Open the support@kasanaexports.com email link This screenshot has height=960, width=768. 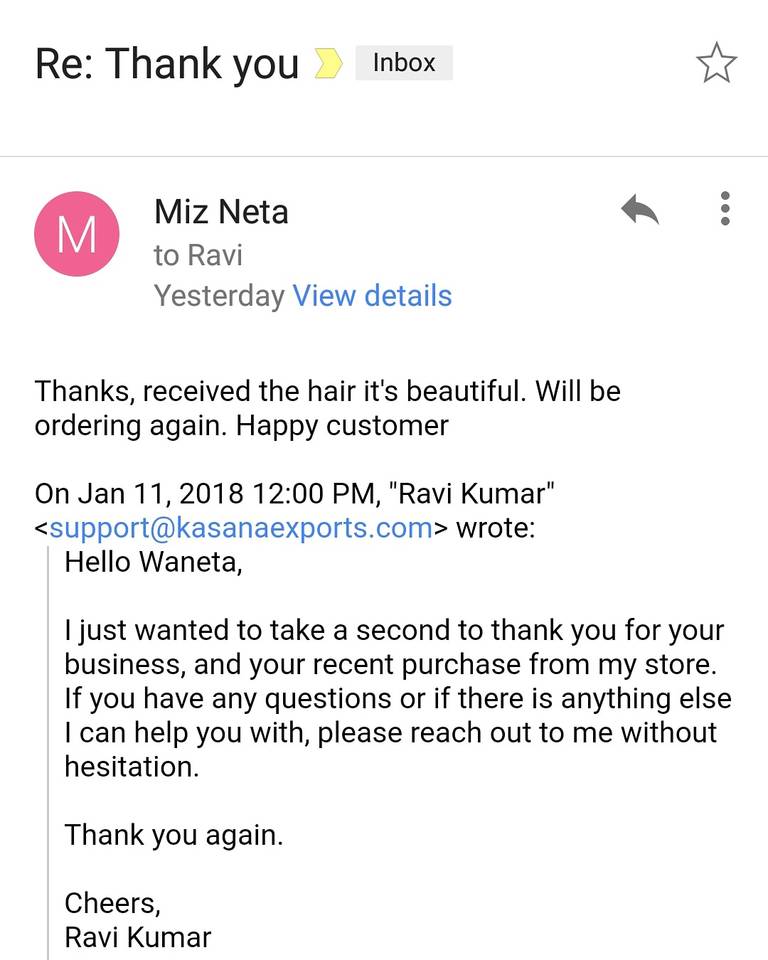(x=241, y=527)
